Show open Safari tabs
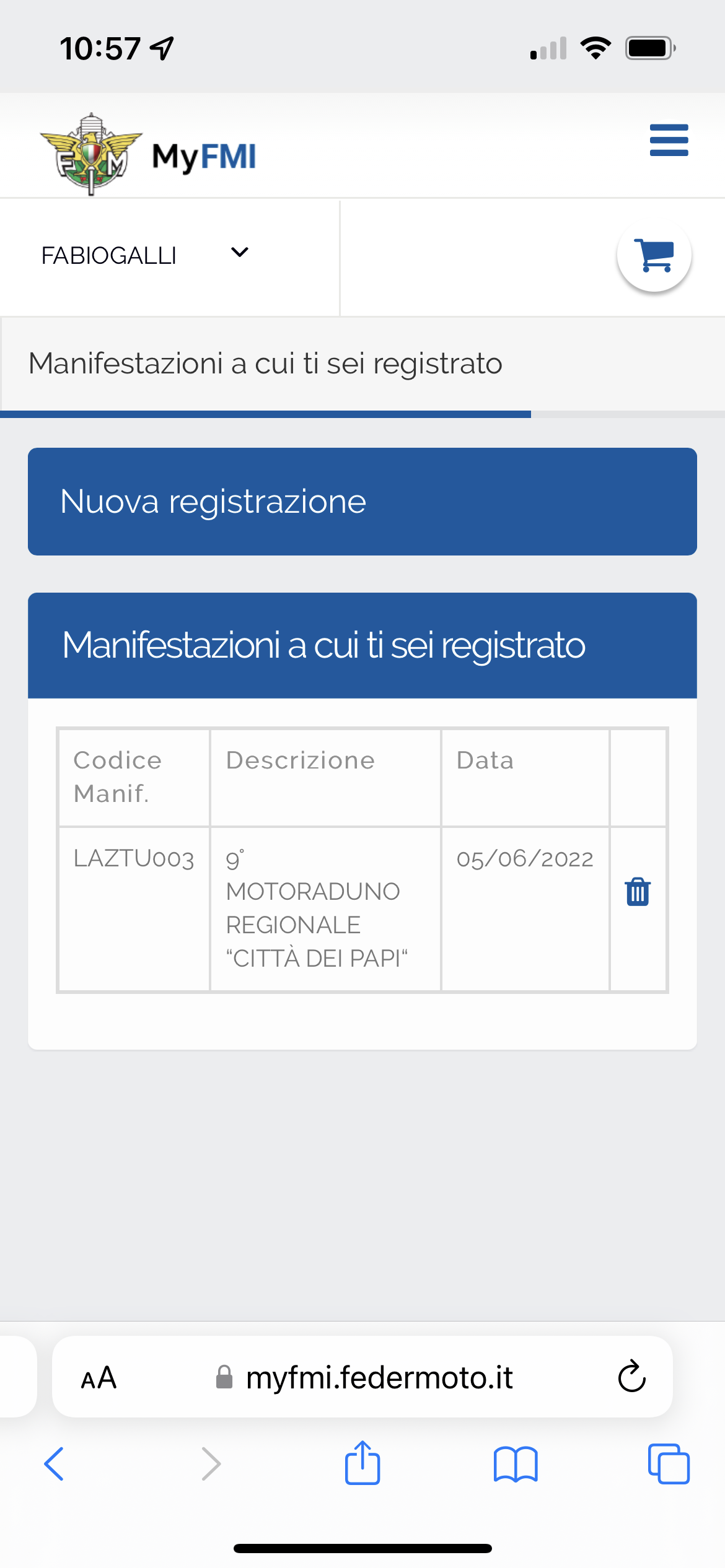This screenshot has width=725, height=1568. (669, 1464)
